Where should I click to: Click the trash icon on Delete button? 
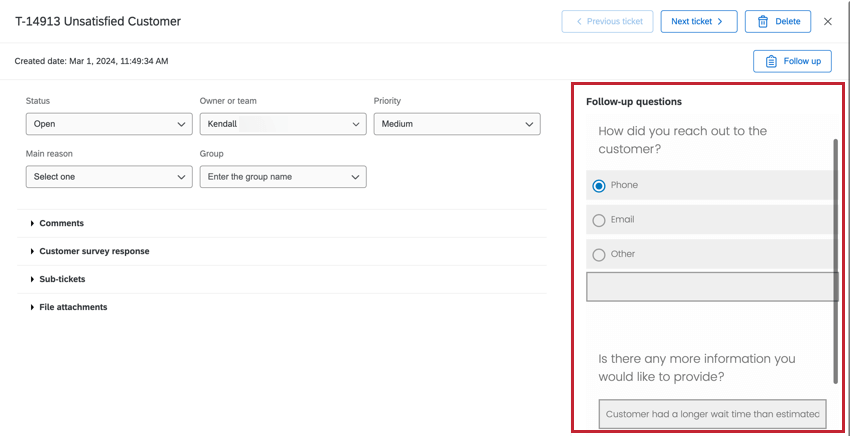tap(763, 21)
